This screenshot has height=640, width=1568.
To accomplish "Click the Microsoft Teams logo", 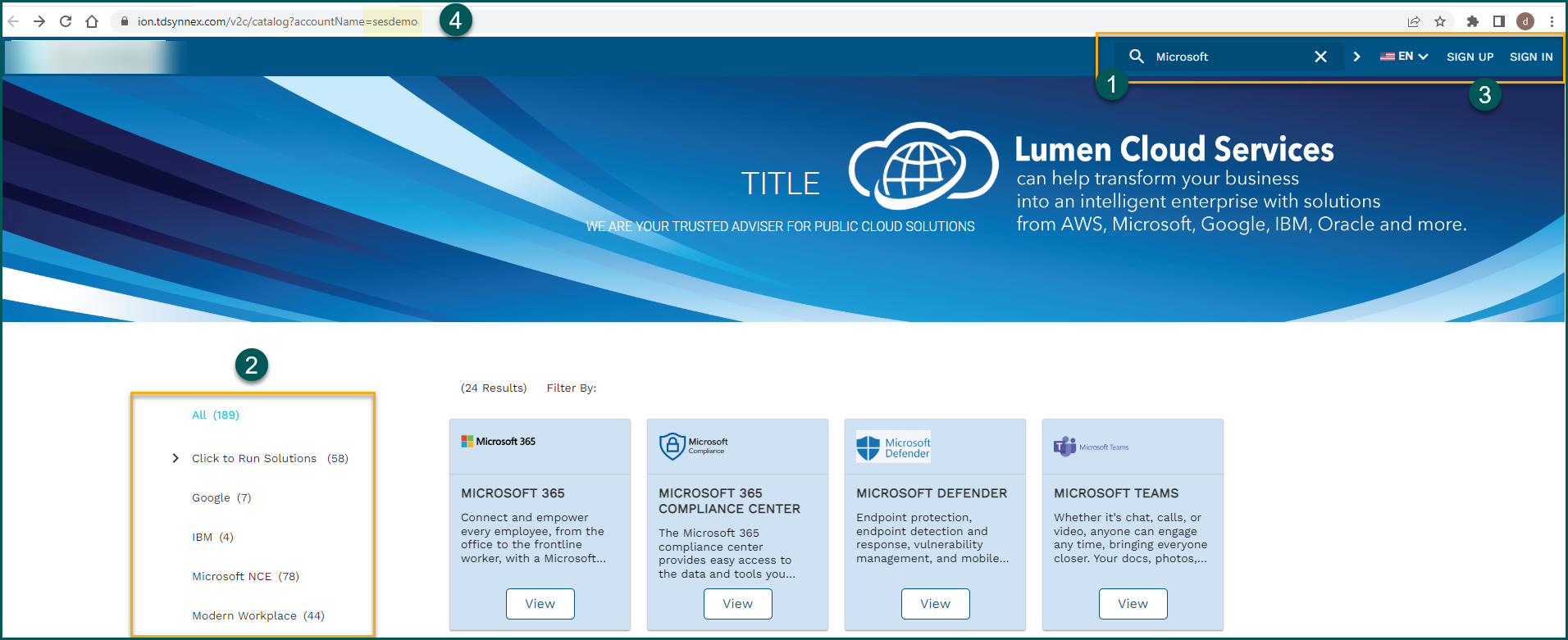I will click(1091, 447).
